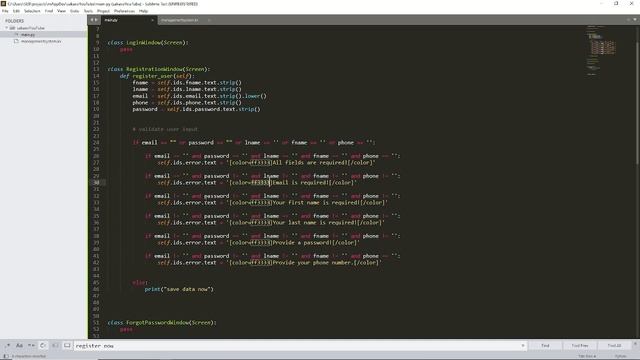640x360 pixels.
Task: Toggle the sidebar via status bar icon
Action: click(x=6, y=356)
